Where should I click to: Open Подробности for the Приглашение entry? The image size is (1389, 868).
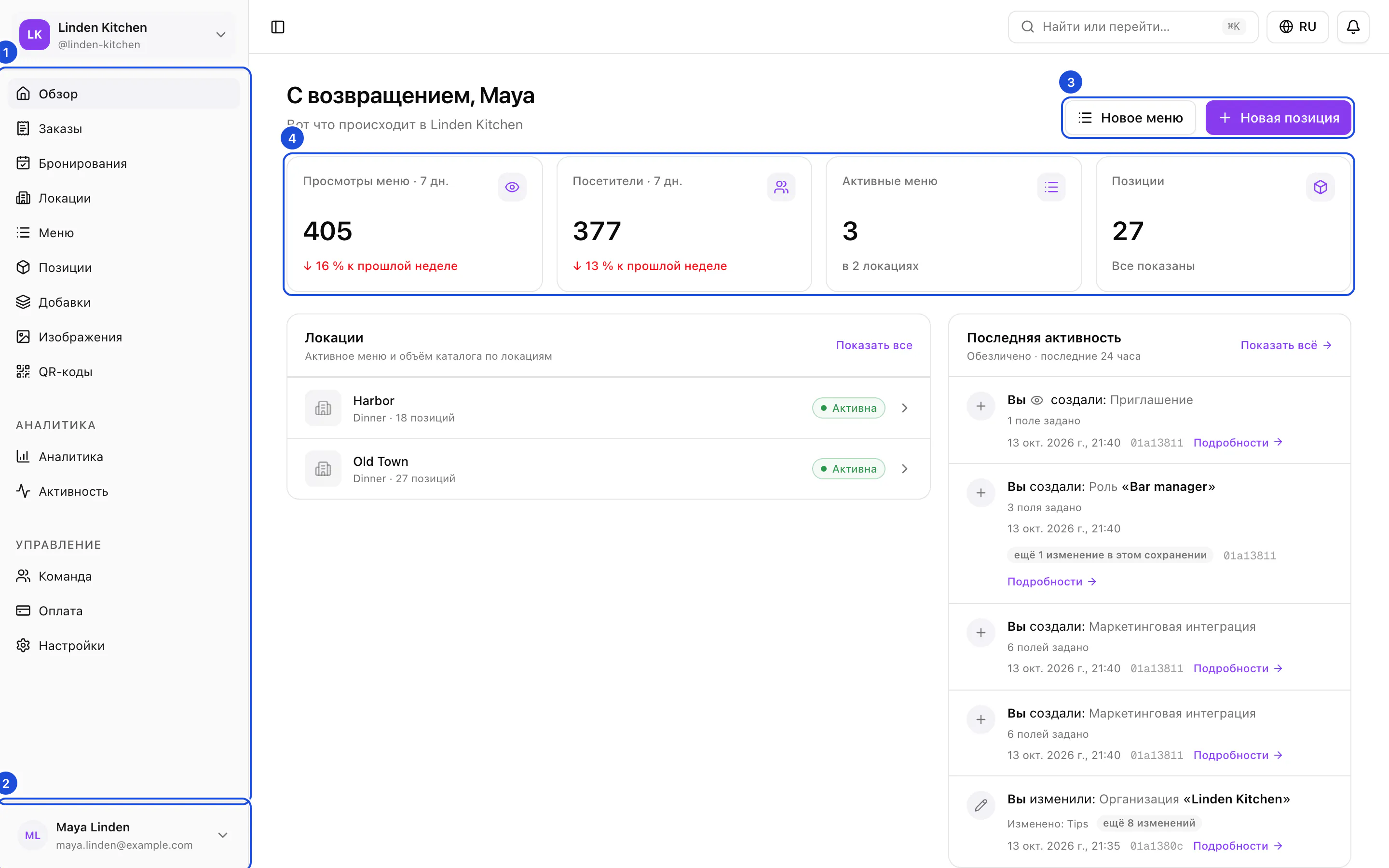[x=1238, y=443]
